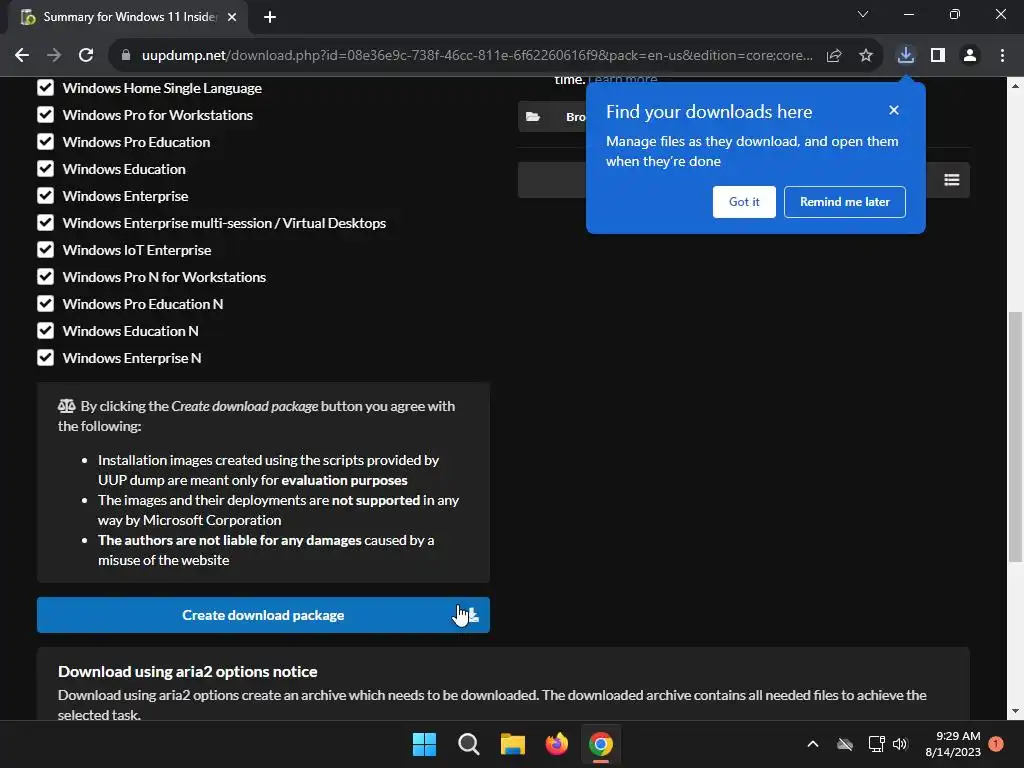Launch Firefox from taskbar
1024x768 pixels.
[x=556, y=744]
